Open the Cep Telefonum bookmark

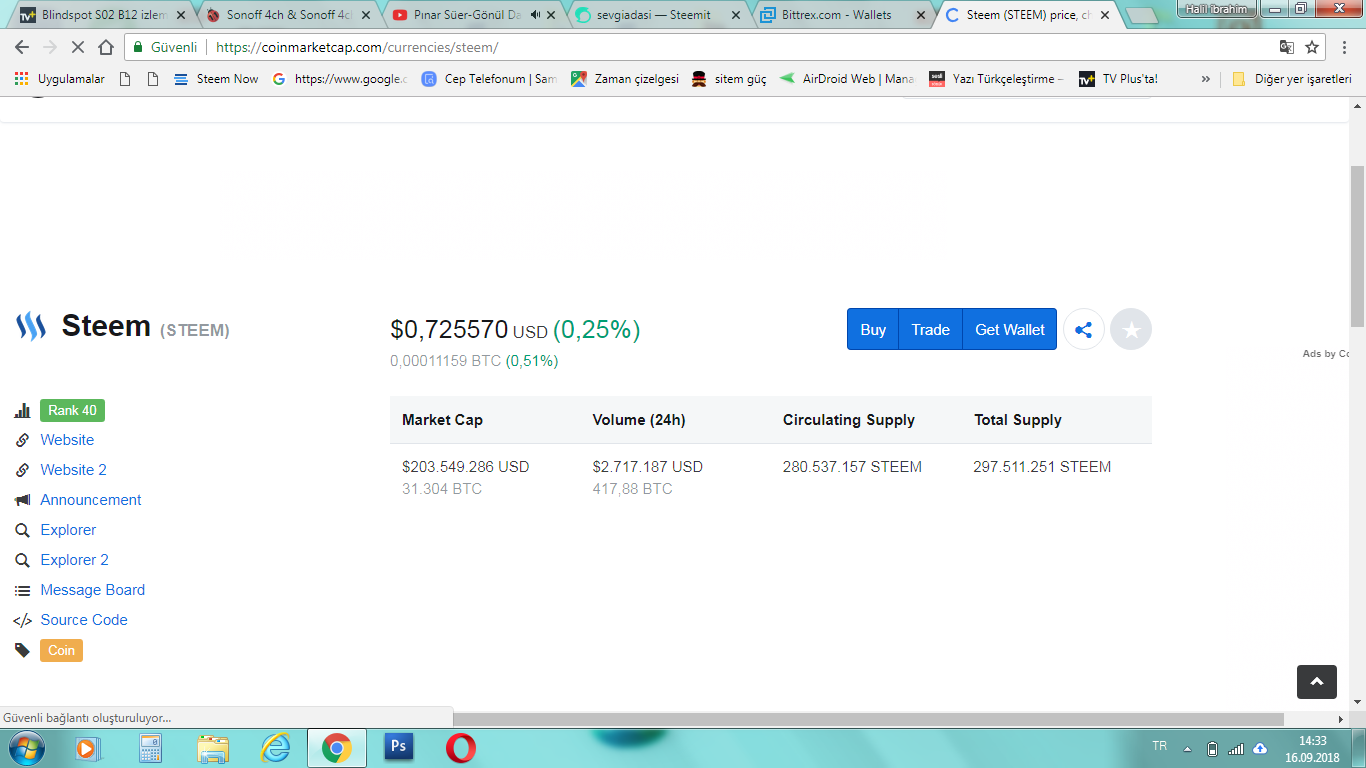490,79
